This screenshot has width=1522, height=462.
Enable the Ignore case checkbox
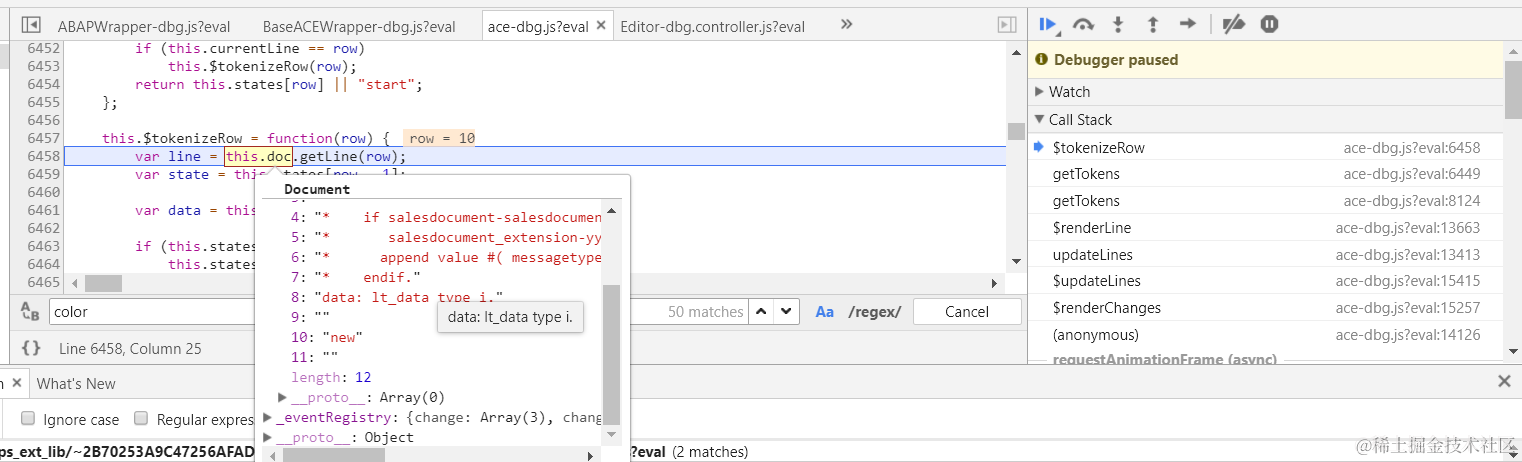tap(28, 419)
